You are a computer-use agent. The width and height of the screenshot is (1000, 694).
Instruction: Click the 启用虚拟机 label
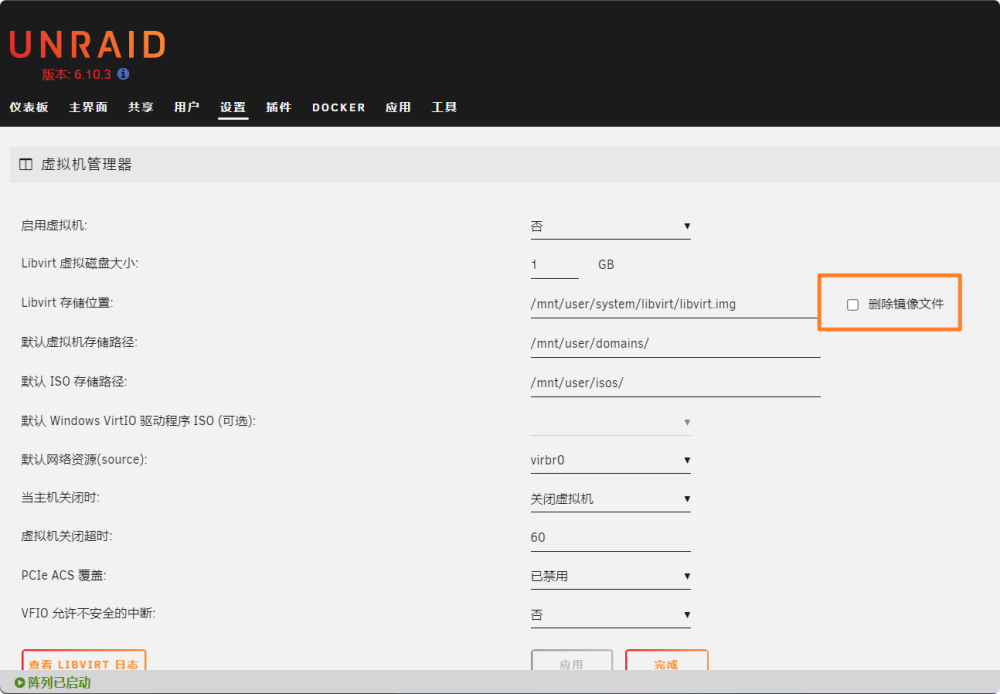tap(54, 225)
